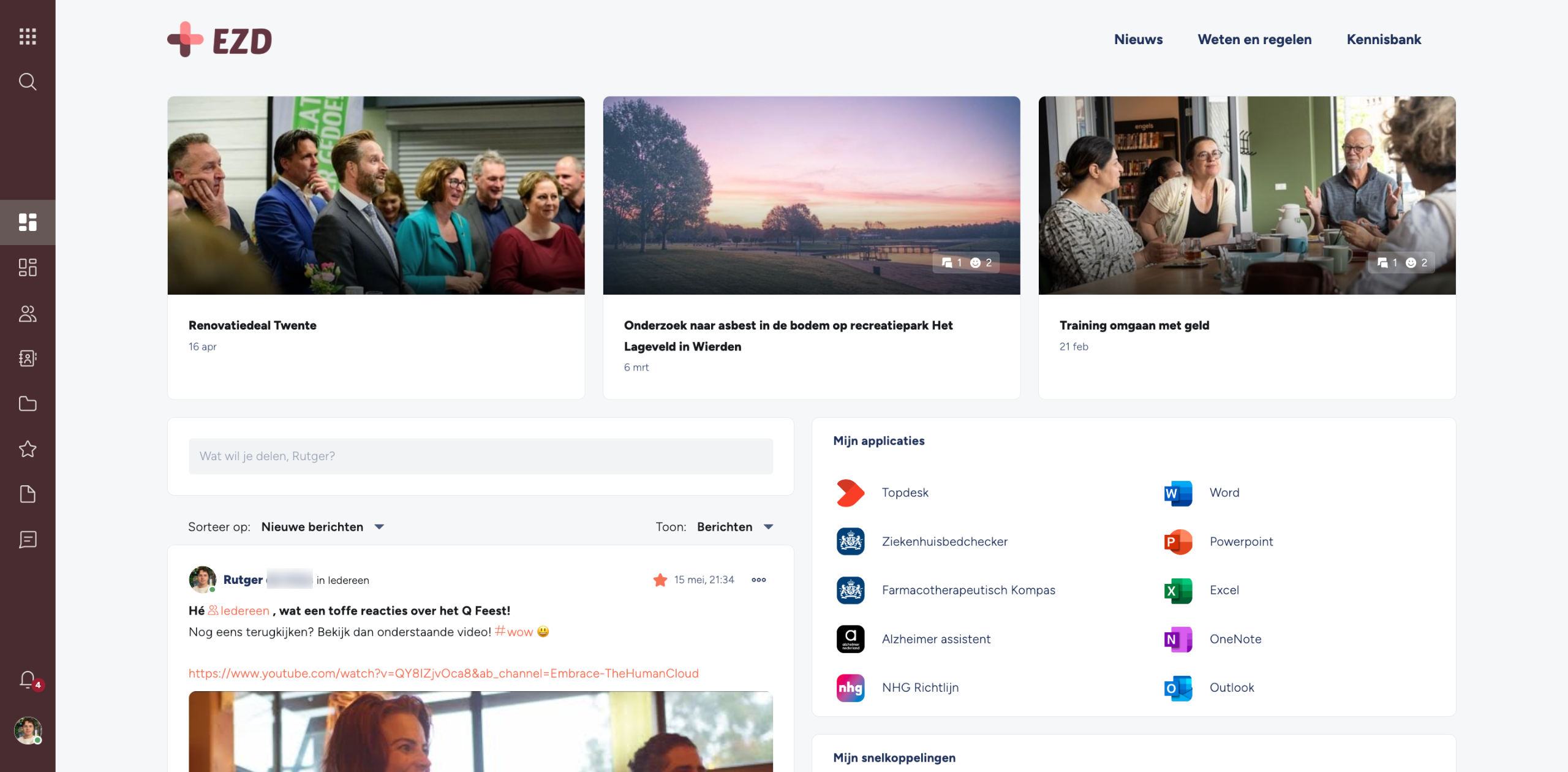Go to the Nieuws menu item
The image size is (1568, 772).
pyautogui.click(x=1138, y=40)
